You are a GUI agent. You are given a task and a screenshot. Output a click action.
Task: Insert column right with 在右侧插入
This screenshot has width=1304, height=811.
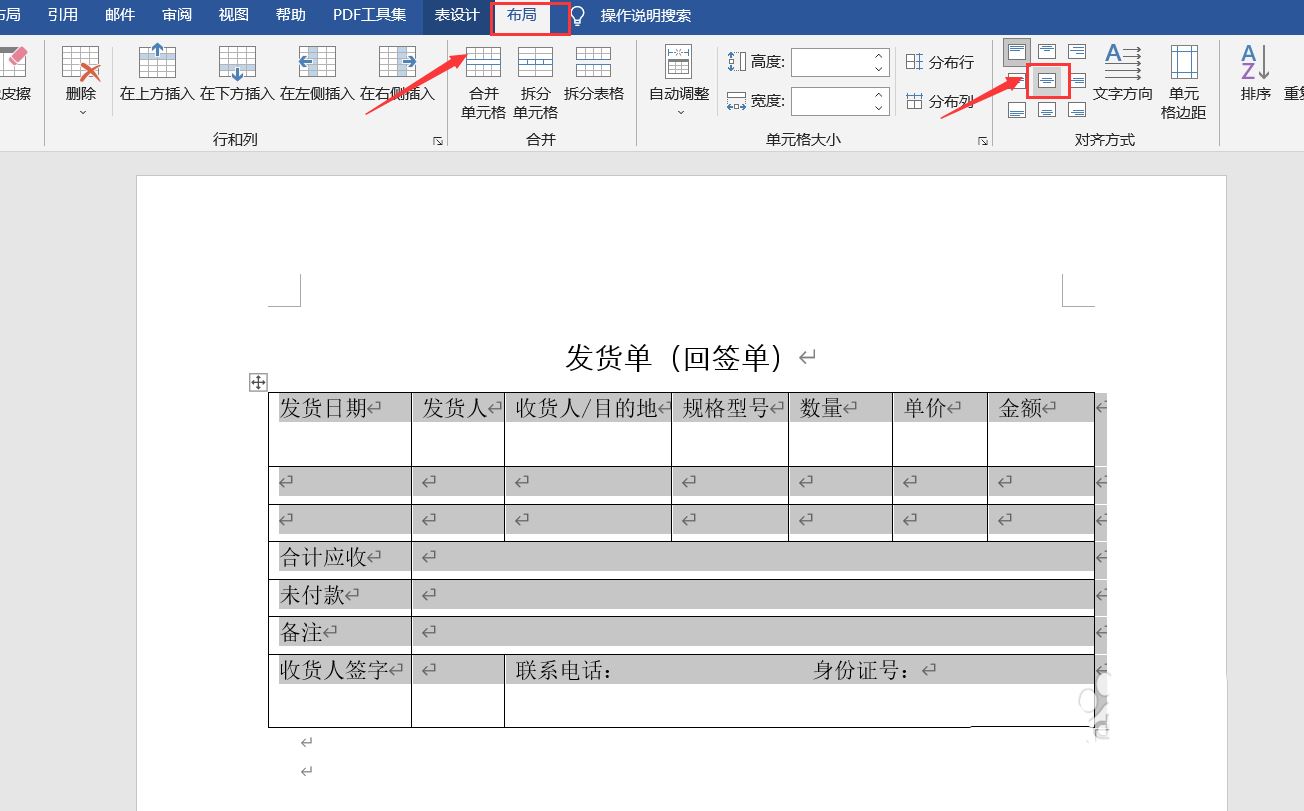(x=397, y=72)
